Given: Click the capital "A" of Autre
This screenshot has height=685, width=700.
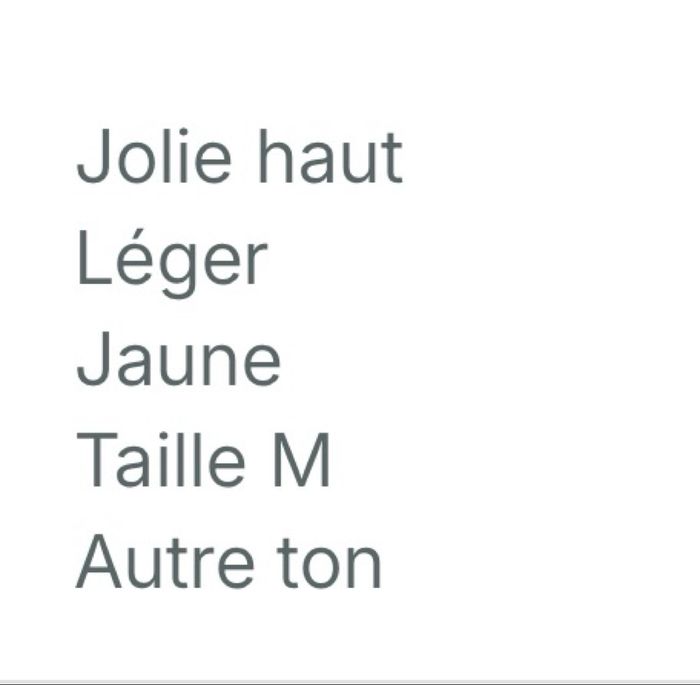Looking at the screenshot, I should [99, 561].
